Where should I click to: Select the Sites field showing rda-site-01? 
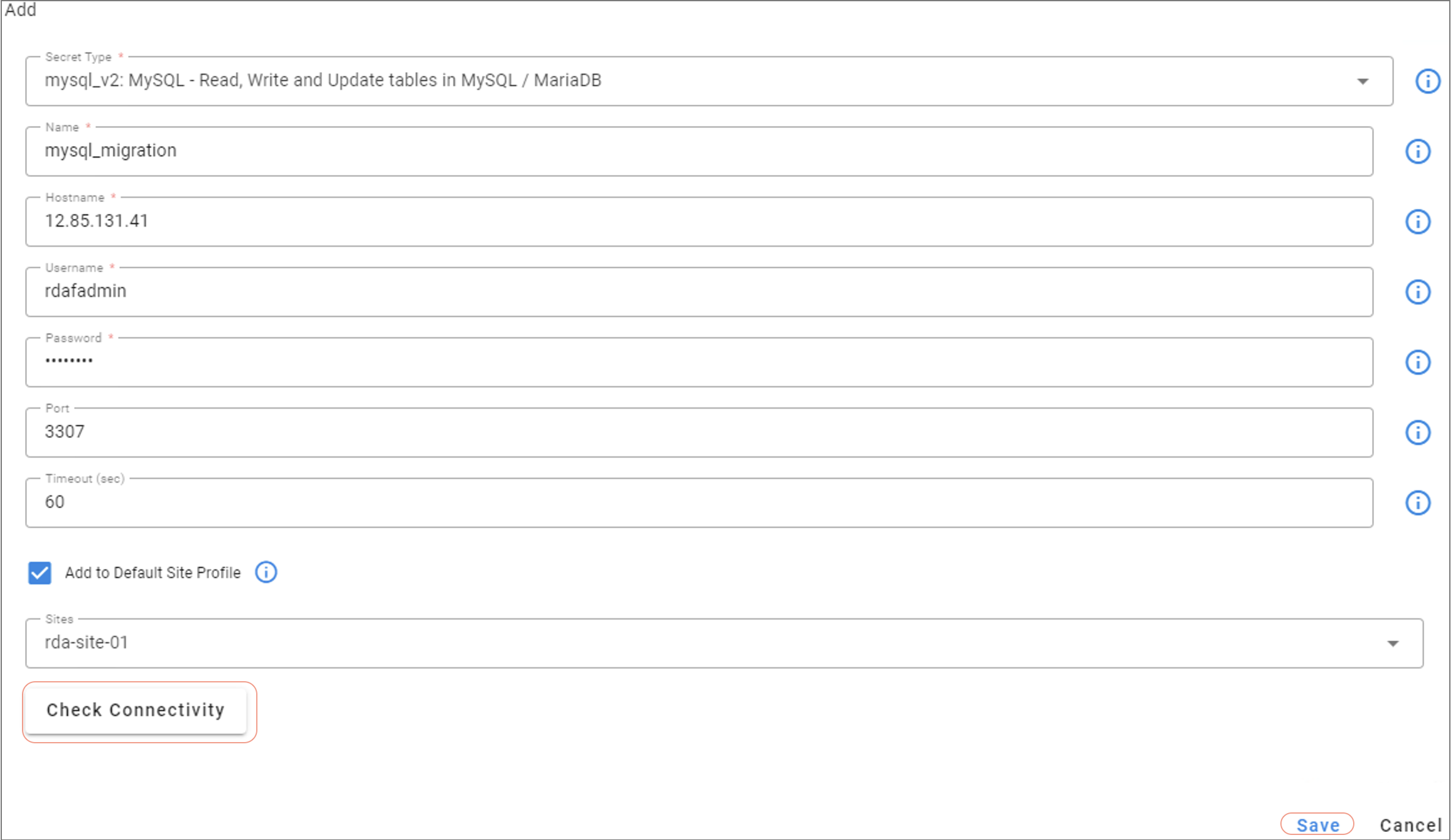pyautogui.click(x=691, y=643)
